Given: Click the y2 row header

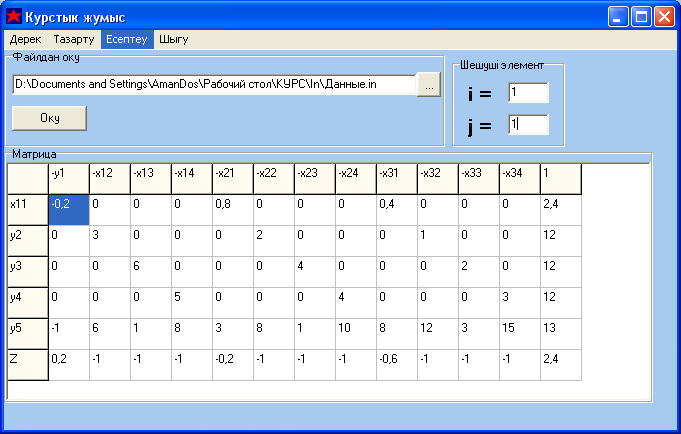Looking at the screenshot, I should [28, 241].
